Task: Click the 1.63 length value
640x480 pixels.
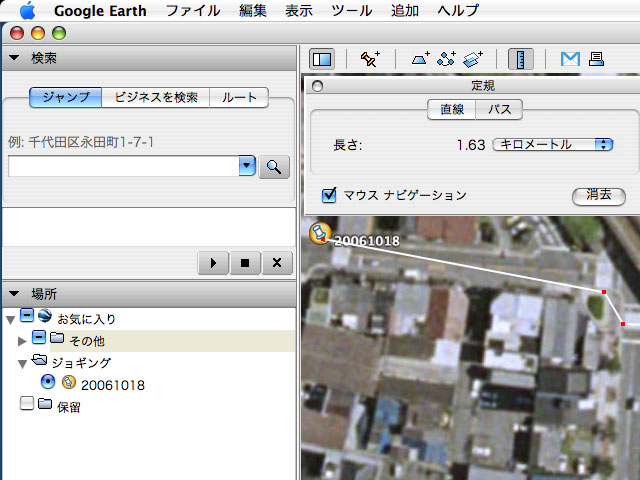Action: 471,145
